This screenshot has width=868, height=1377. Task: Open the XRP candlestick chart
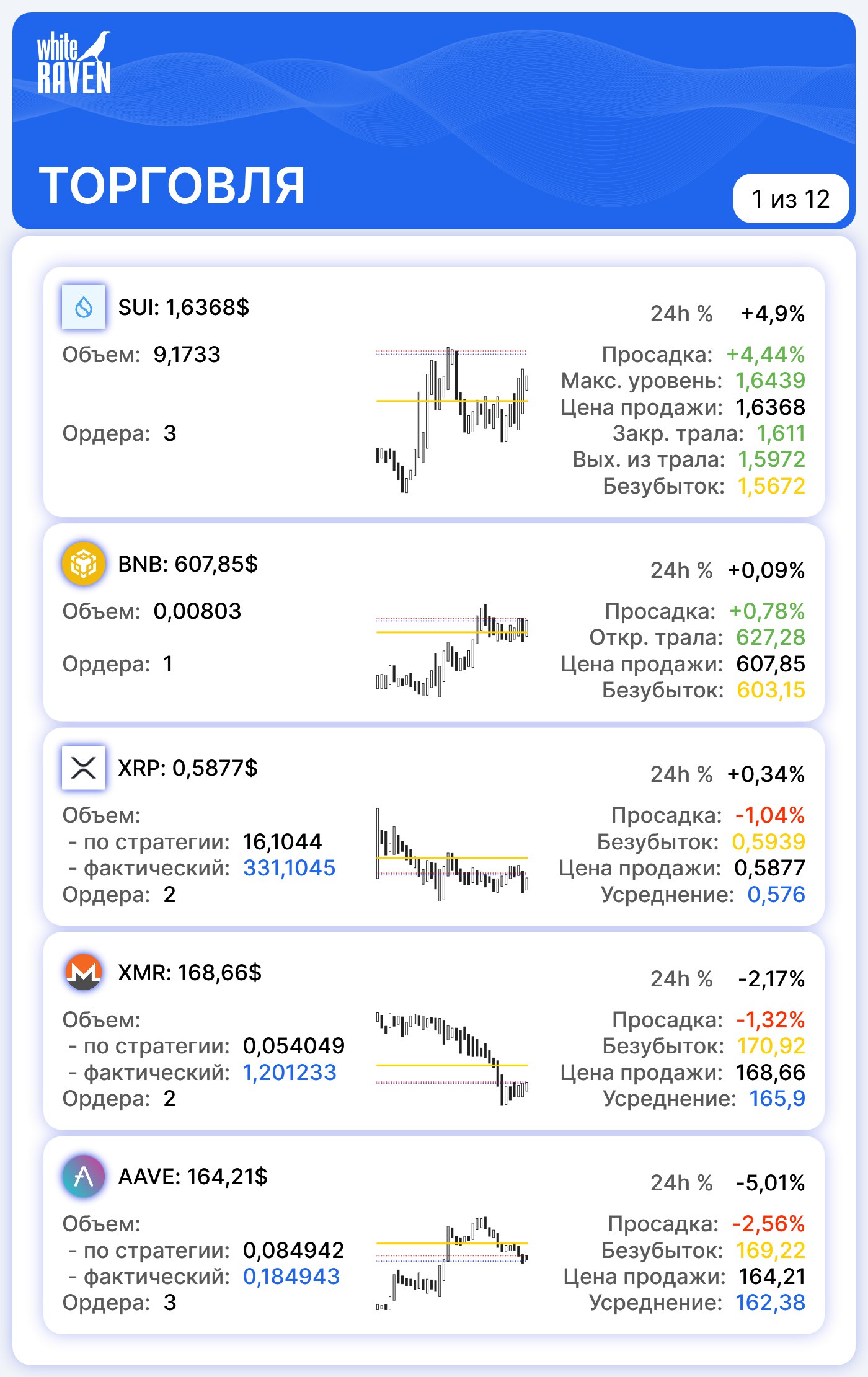(452, 854)
